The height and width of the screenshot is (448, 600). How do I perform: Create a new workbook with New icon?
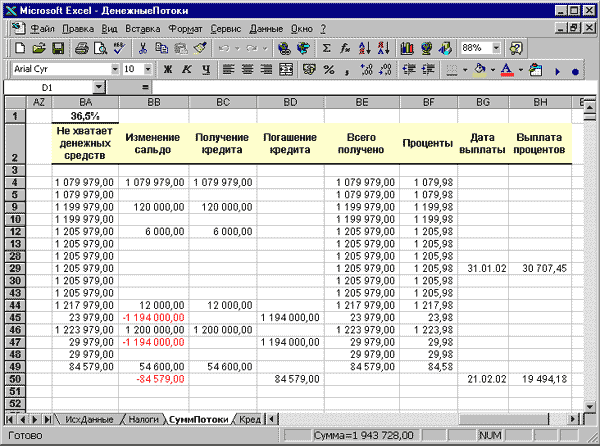[x=20, y=49]
